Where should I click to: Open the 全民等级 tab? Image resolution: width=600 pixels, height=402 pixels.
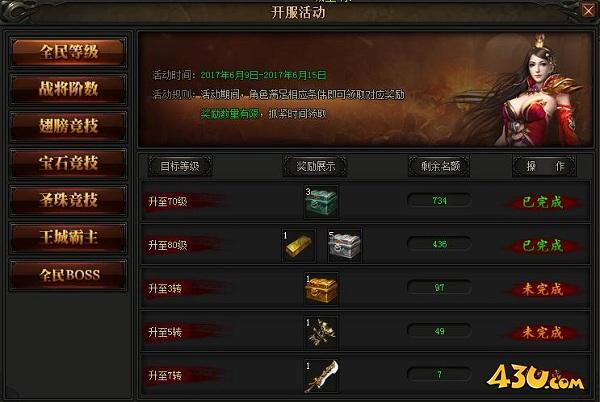click(68, 52)
